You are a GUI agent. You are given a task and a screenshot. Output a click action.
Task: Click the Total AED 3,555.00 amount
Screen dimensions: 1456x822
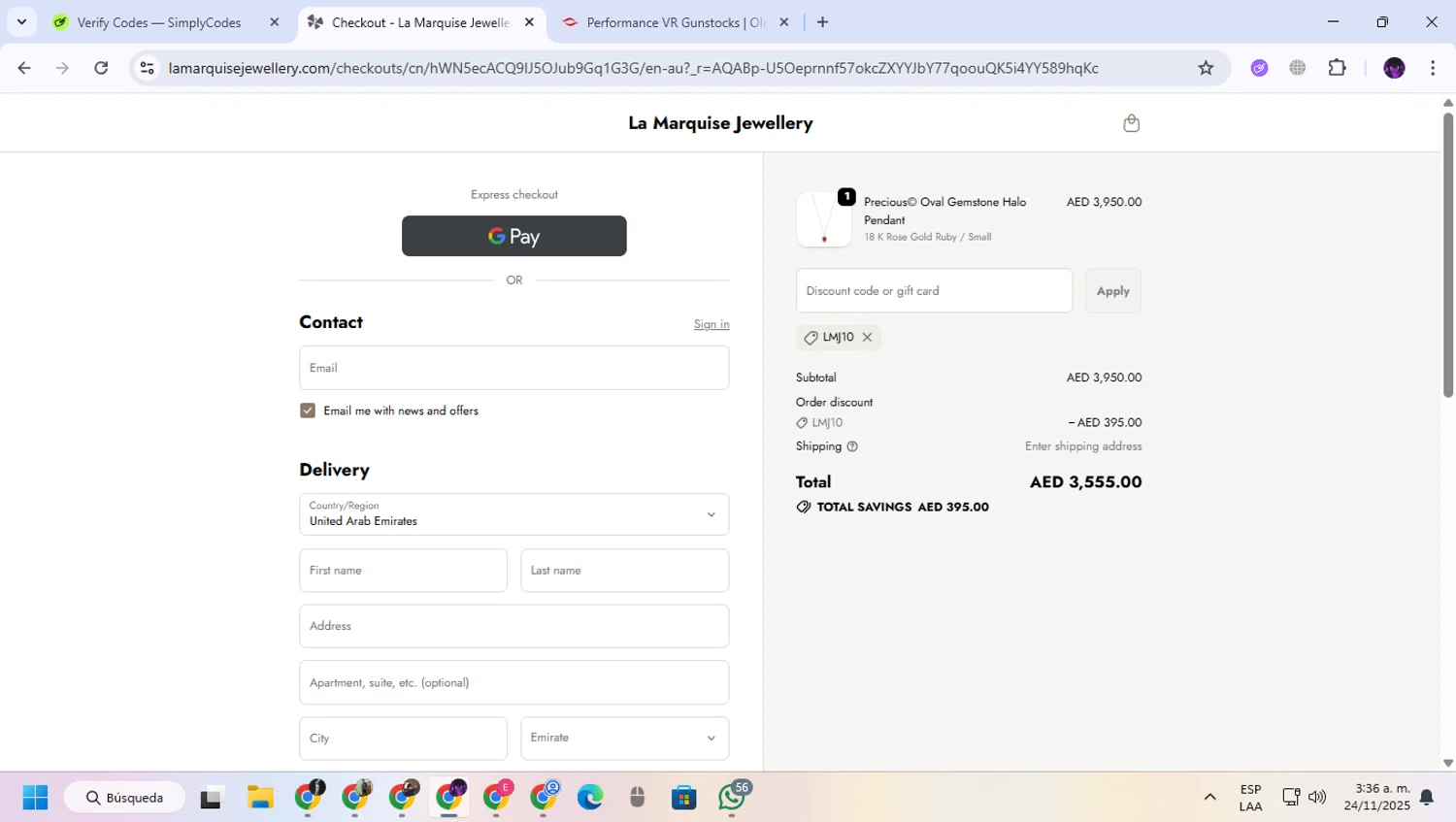pyautogui.click(x=1085, y=482)
